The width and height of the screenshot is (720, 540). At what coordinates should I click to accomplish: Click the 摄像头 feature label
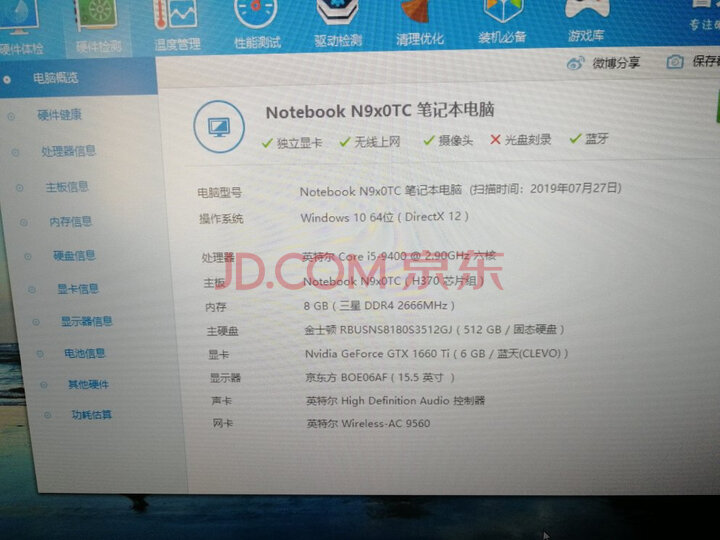click(456, 140)
